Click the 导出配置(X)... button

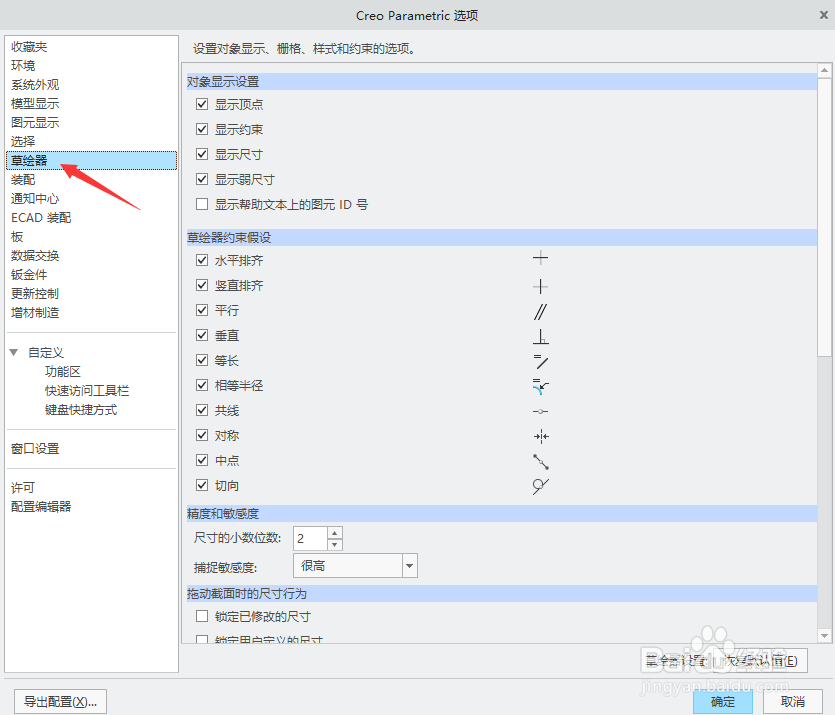pyautogui.click(x=61, y=702)
